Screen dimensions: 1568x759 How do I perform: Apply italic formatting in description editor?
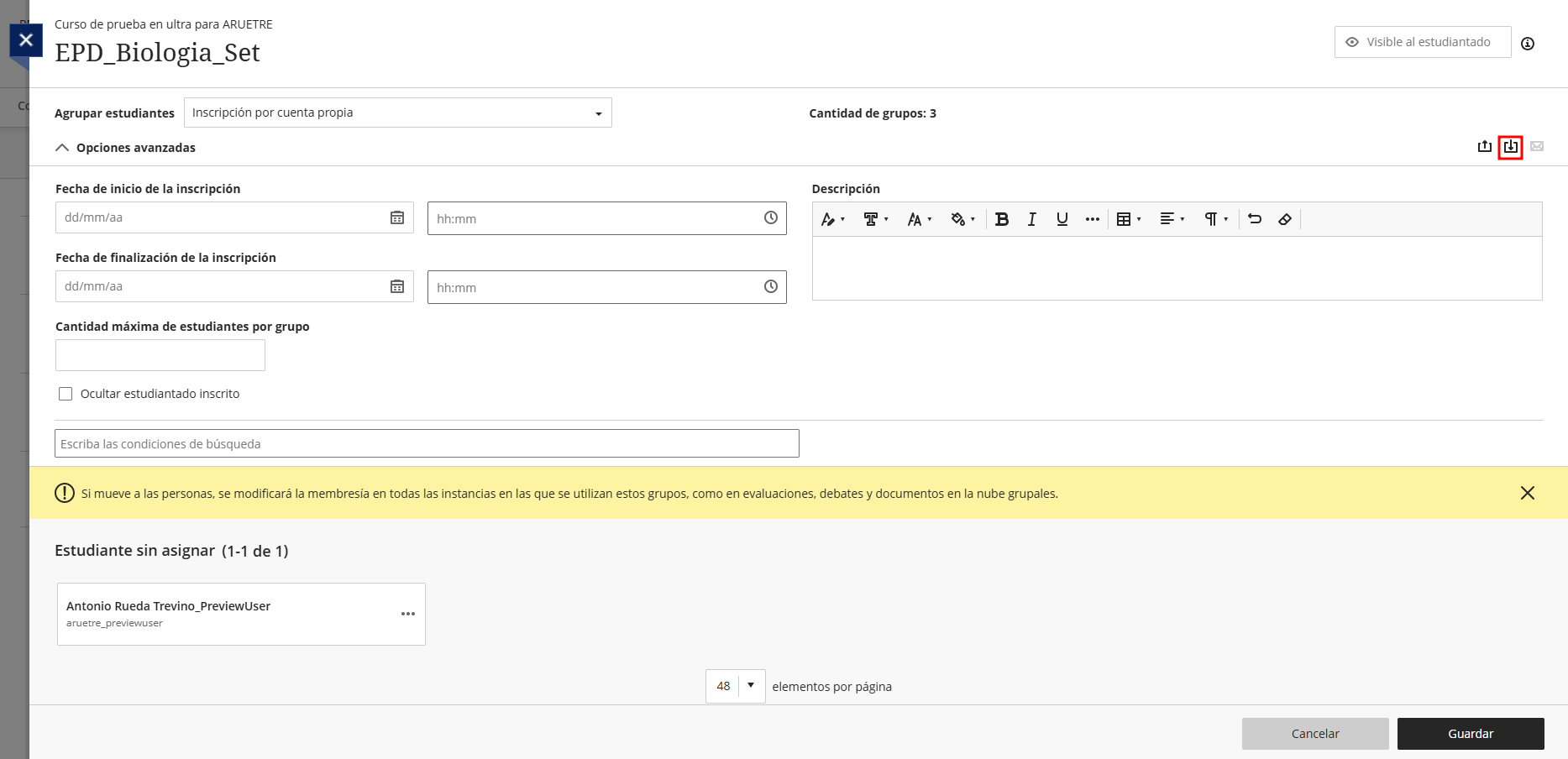pyautogui.click(x=1031, y=219)
